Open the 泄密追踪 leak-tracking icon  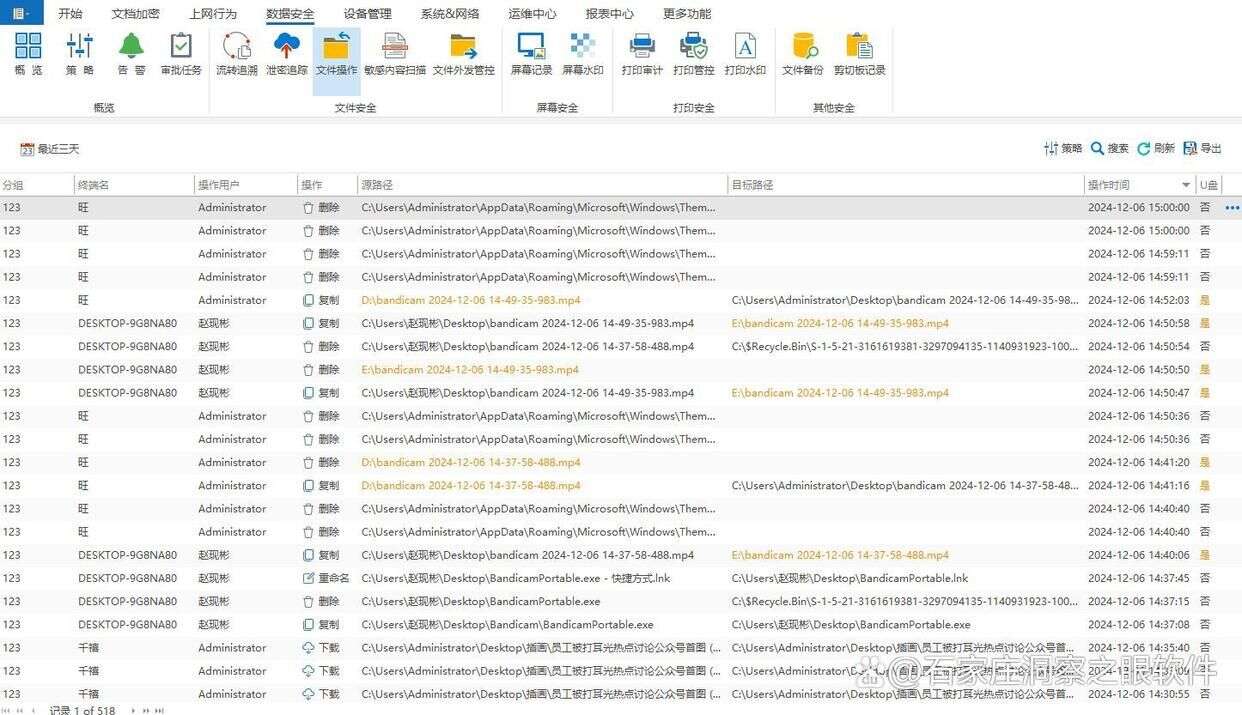(x=287, y=52)
